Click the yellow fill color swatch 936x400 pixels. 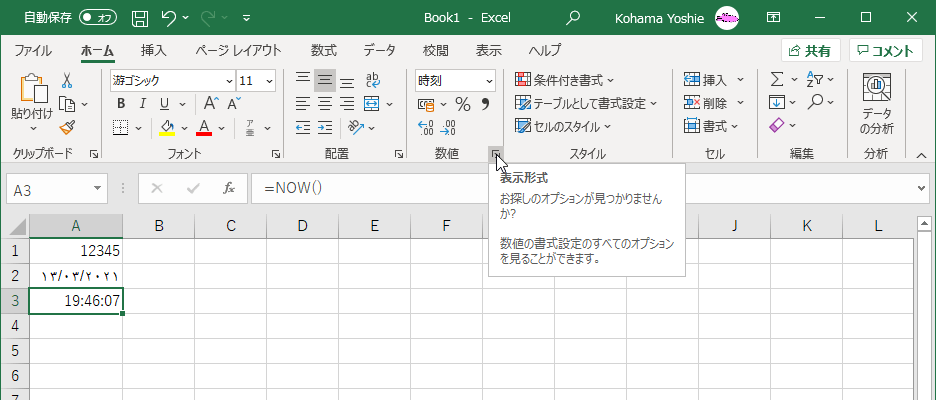pyautogui.click(x=167, y=127)
